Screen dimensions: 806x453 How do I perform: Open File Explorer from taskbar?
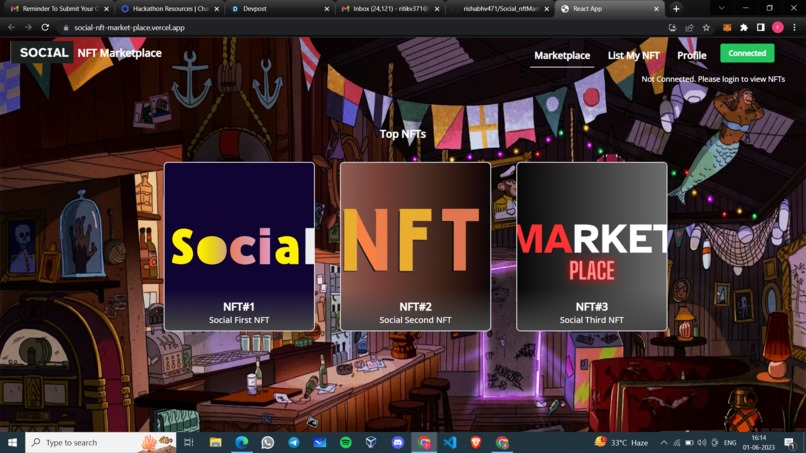click(x=215, y=442)
